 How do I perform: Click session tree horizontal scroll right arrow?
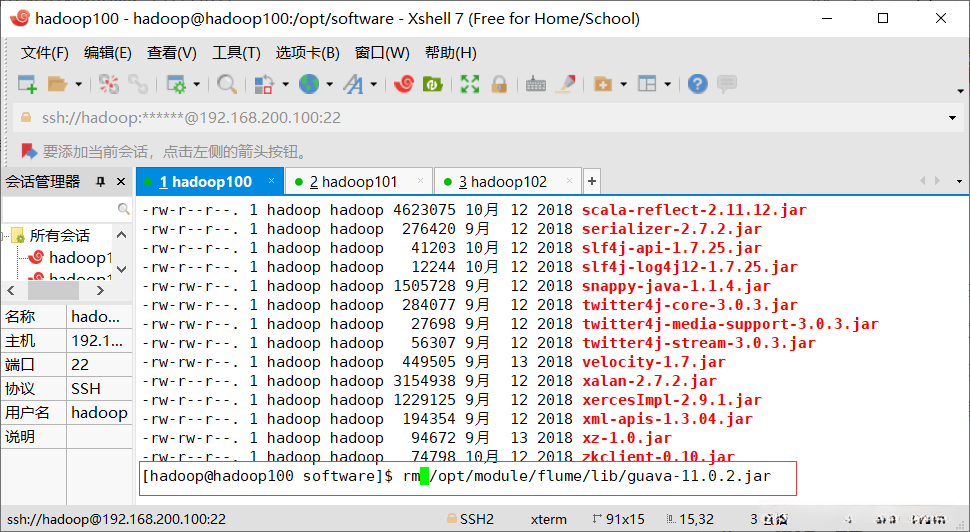click(101, 290)
